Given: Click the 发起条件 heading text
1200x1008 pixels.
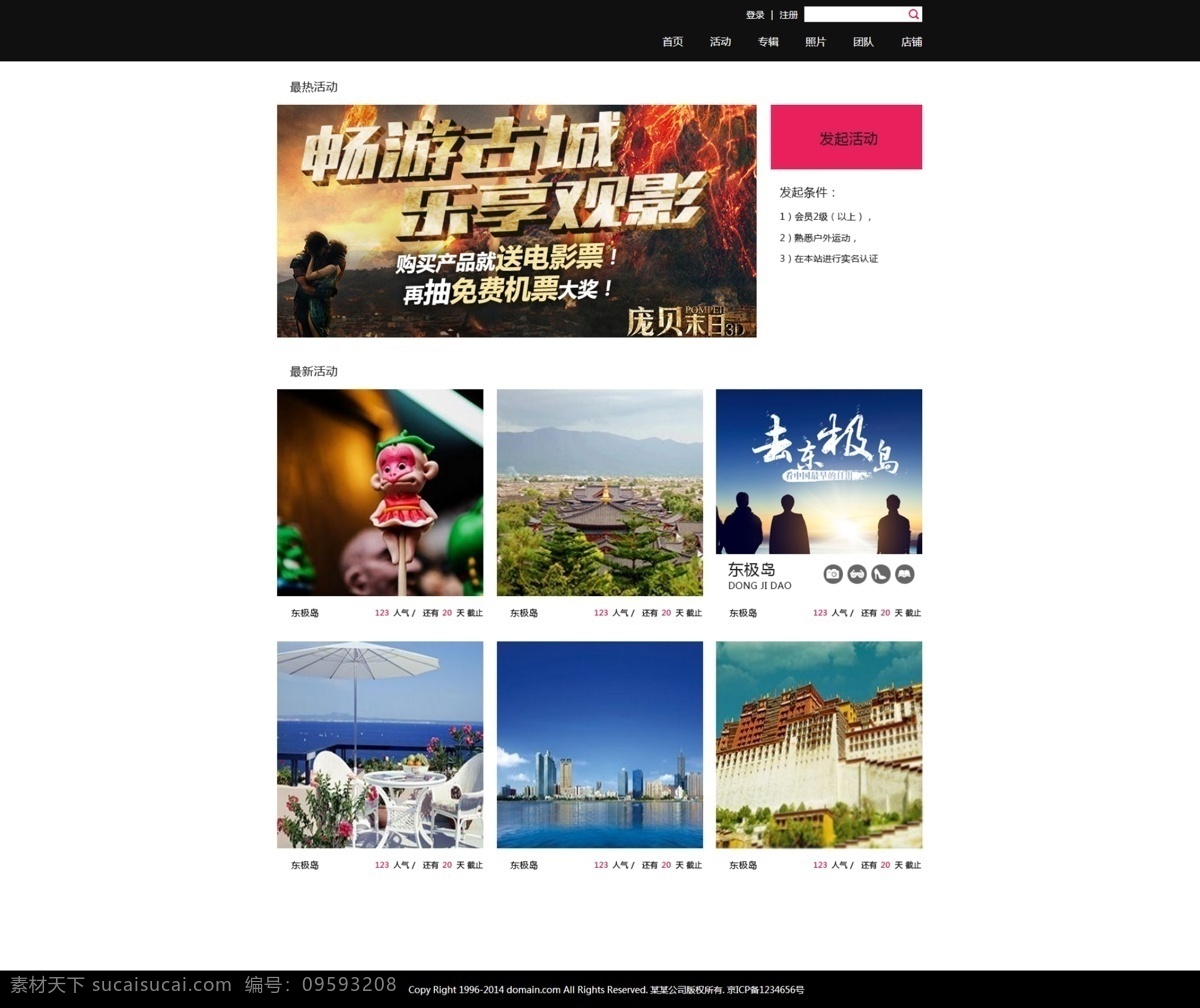Looking at the screenshot, I should [x=808, y=192].
